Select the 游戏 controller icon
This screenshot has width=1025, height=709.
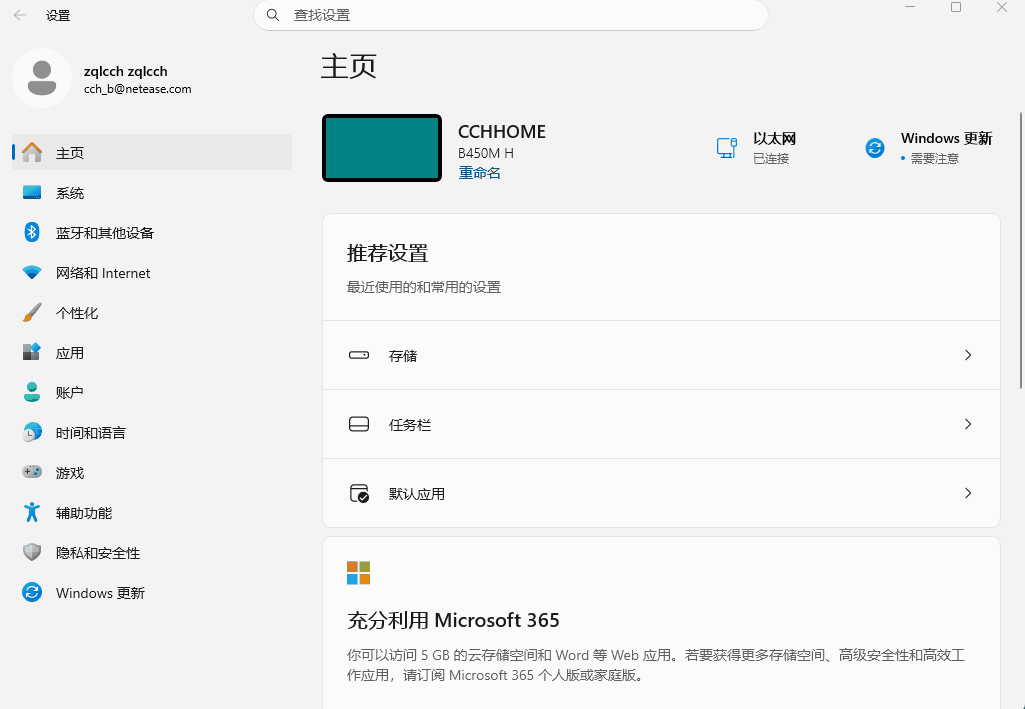coord(31,472)
